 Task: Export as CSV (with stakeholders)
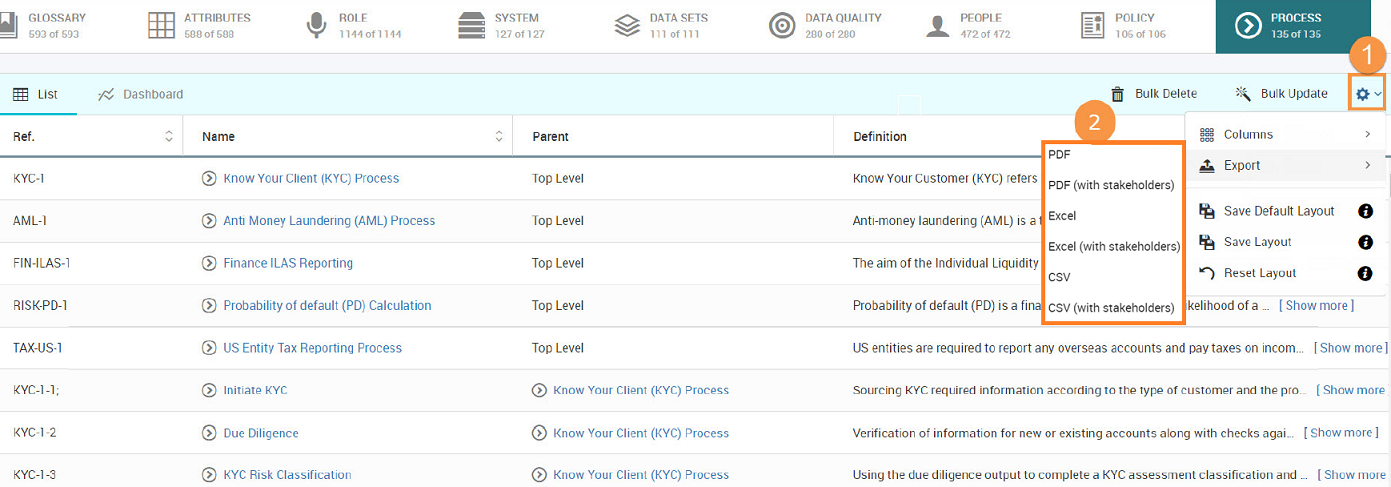1113,308
